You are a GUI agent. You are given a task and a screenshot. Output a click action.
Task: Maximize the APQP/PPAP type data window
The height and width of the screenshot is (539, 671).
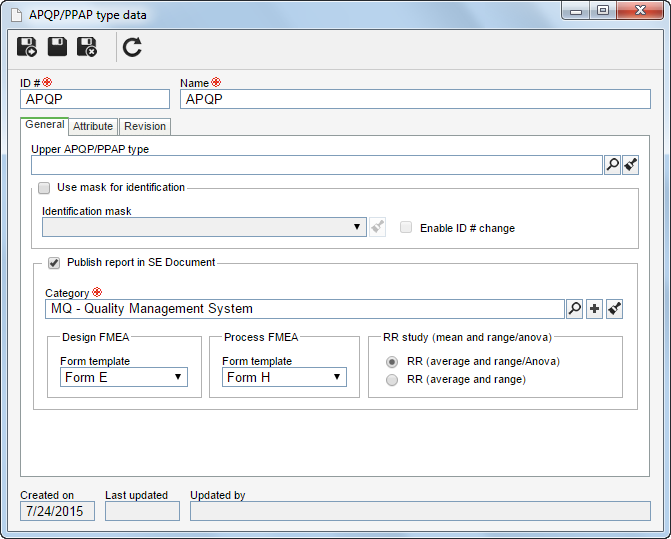[x=603, y=11]
